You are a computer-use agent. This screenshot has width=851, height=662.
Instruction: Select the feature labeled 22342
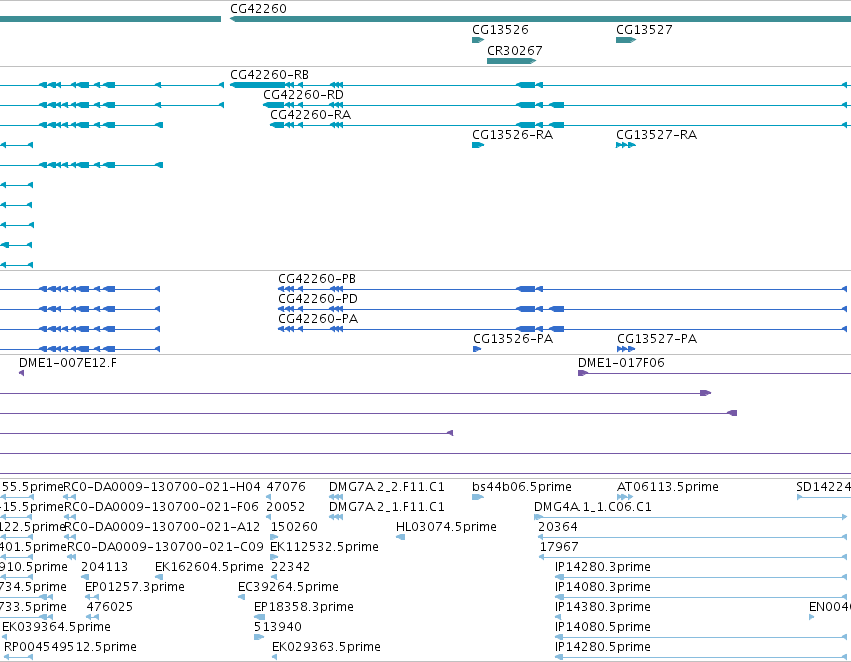(x=290, y=567)
